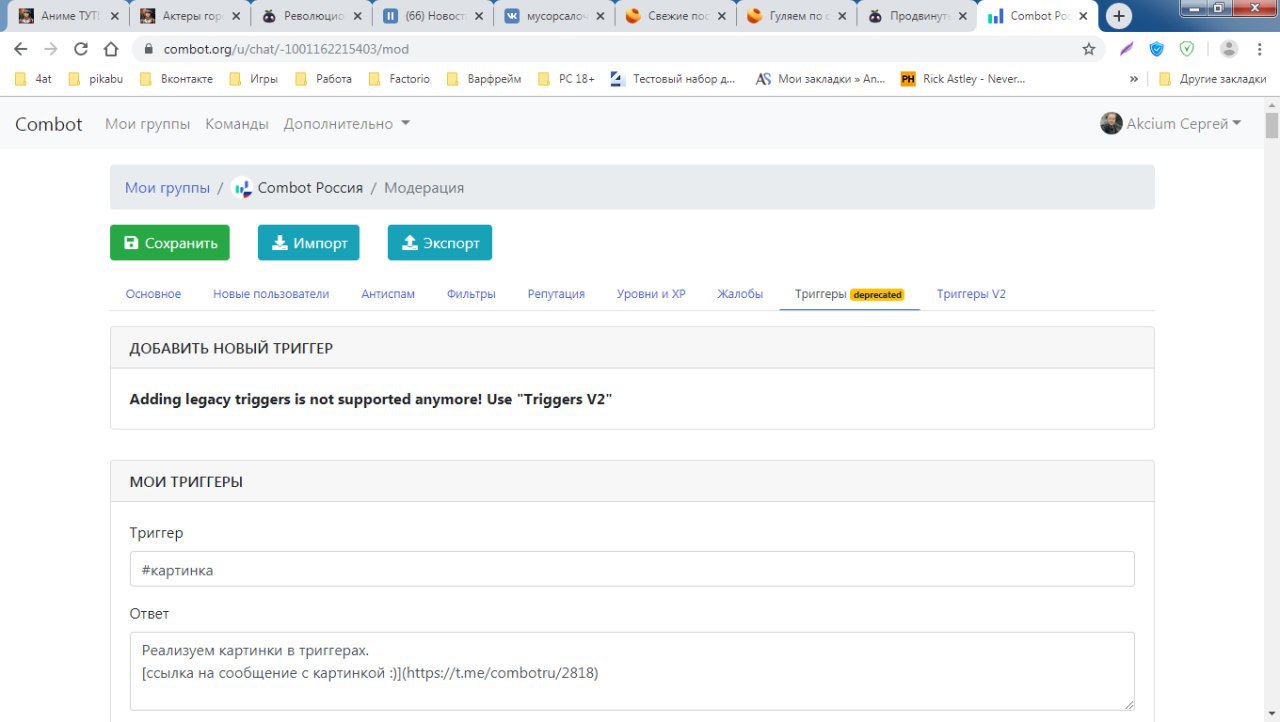Screen dimensions: 1280x722
Task: Switch to the Триггеры V2 tab
Action: tap(971, 294)
